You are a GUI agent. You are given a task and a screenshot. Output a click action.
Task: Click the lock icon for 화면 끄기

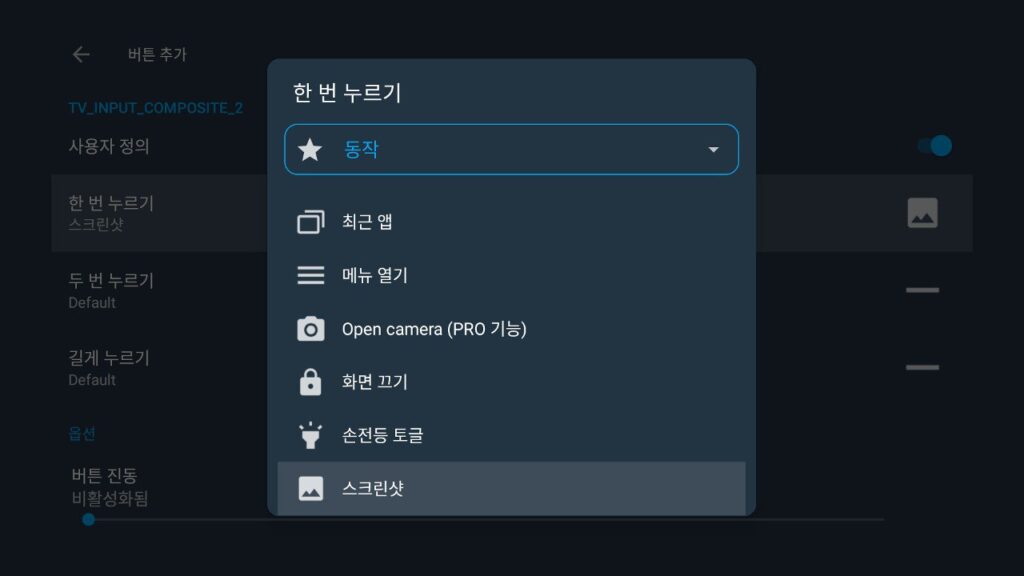(310, 382)
